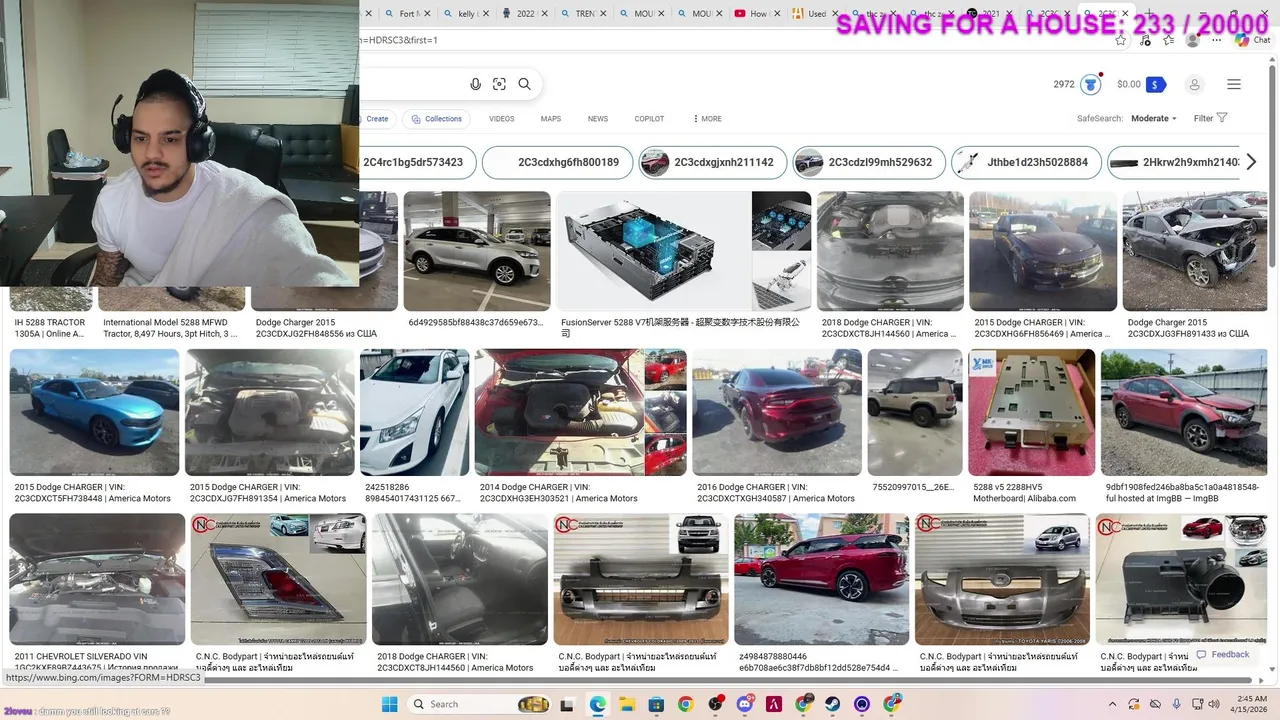The image size is (1280, 720).
Task: Click the Create button
Action: (x=376, y=119)
